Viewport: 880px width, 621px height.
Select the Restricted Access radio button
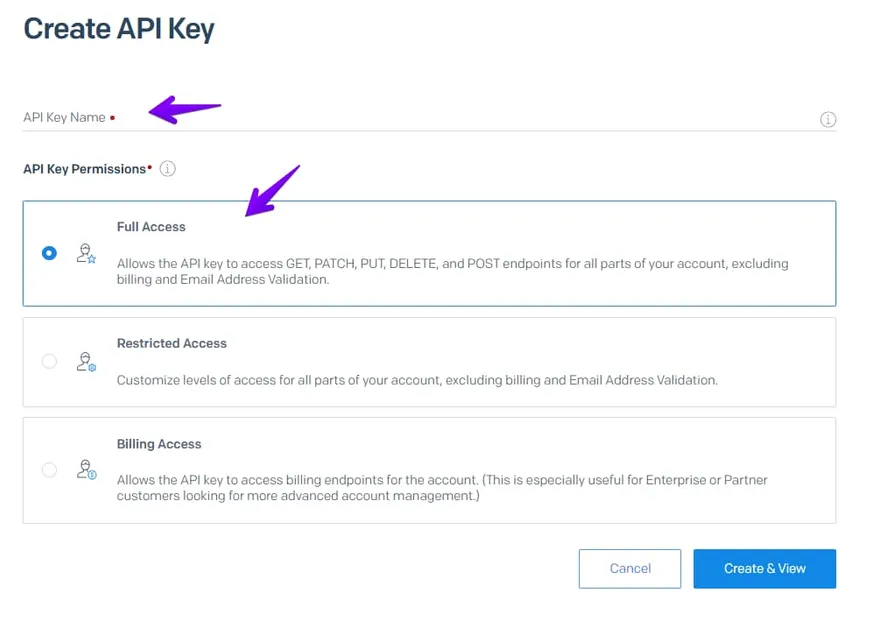click(x=49, y=361)
